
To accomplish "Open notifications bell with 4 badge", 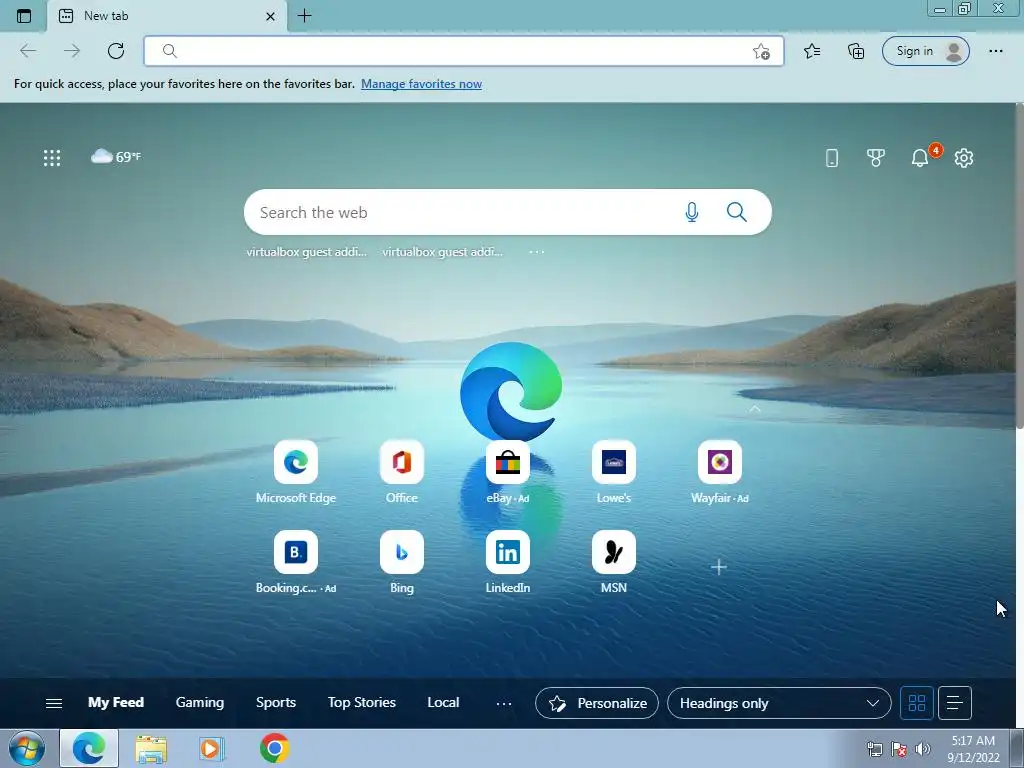I will 920,157.
